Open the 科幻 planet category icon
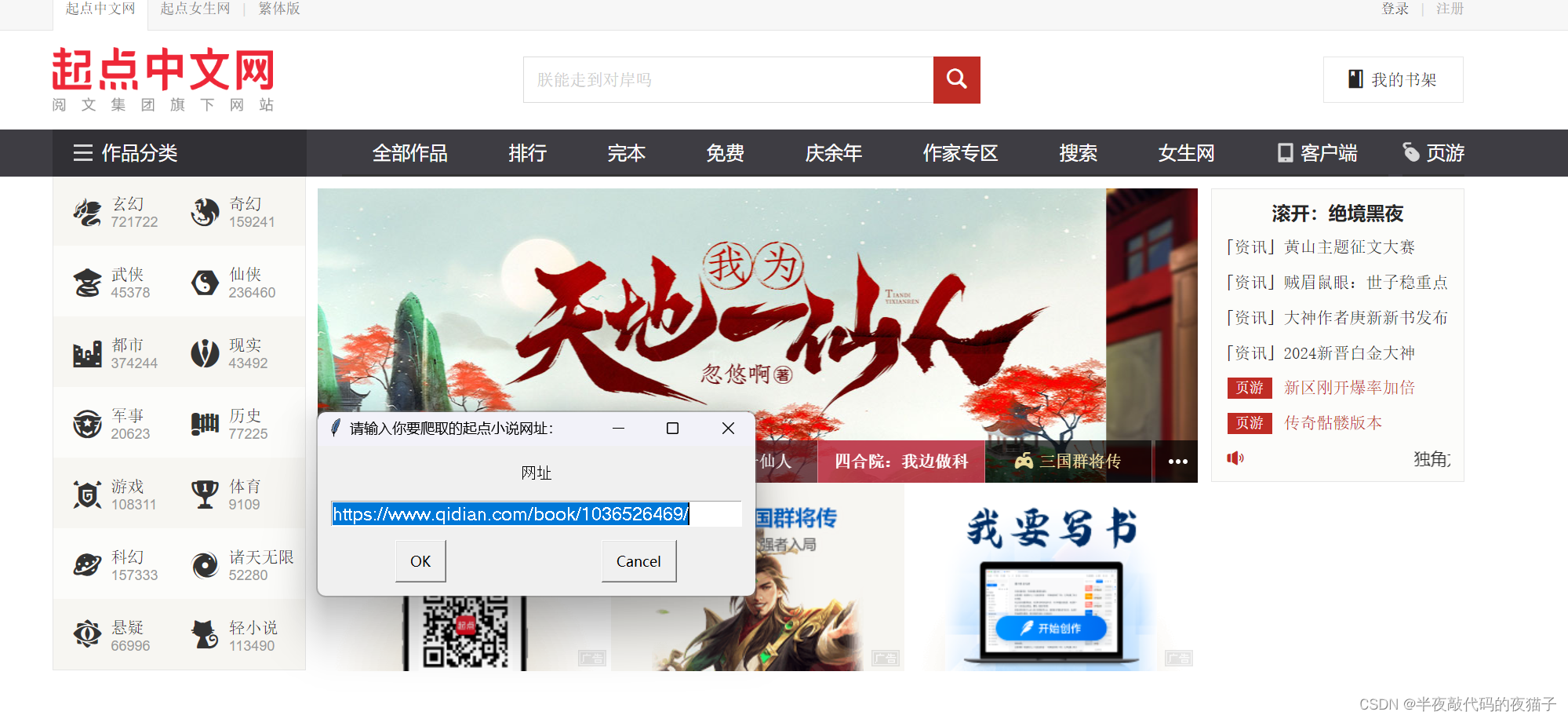1568x719 pixels. pyautogui.click(x=87, y=565)
